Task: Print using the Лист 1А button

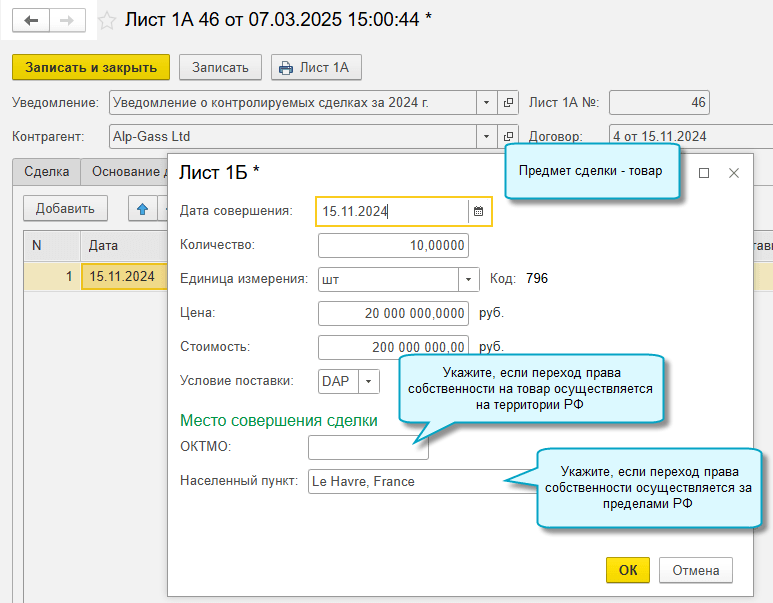Action: pos(316,67)
